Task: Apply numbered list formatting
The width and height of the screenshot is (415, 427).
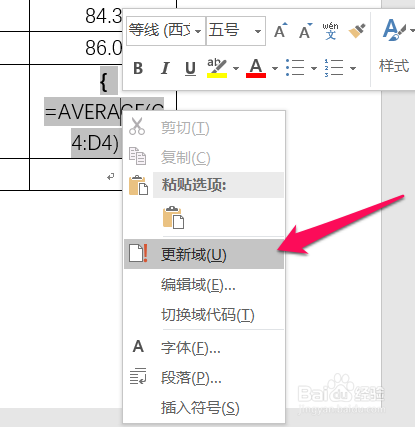Action: pos(334,68)
